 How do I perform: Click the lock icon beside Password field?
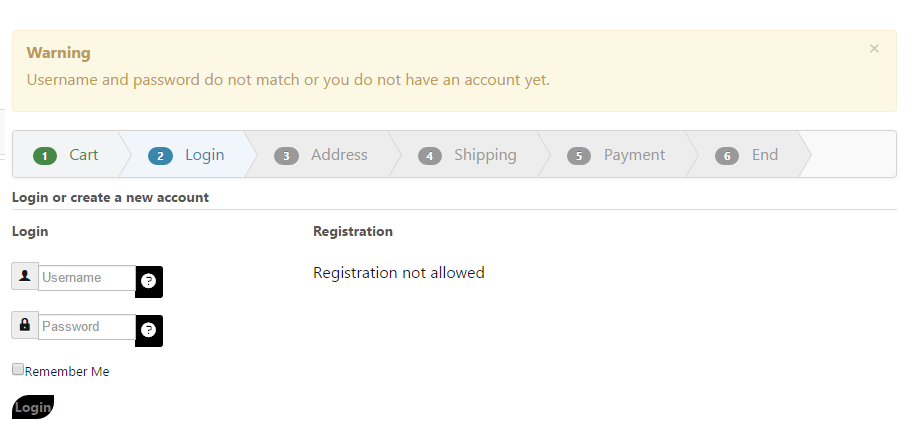(x=25, y=325)
